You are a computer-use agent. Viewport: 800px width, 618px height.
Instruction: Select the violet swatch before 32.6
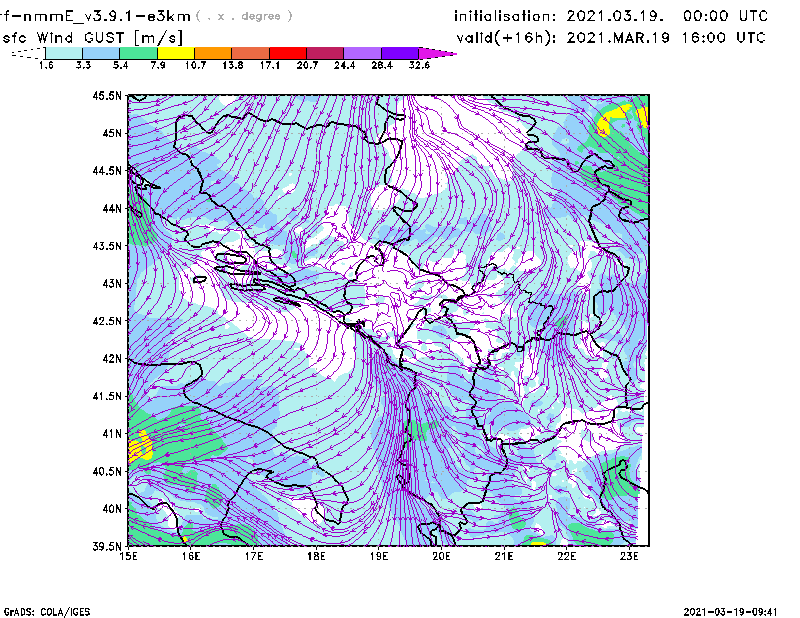(x=400, y=53)
